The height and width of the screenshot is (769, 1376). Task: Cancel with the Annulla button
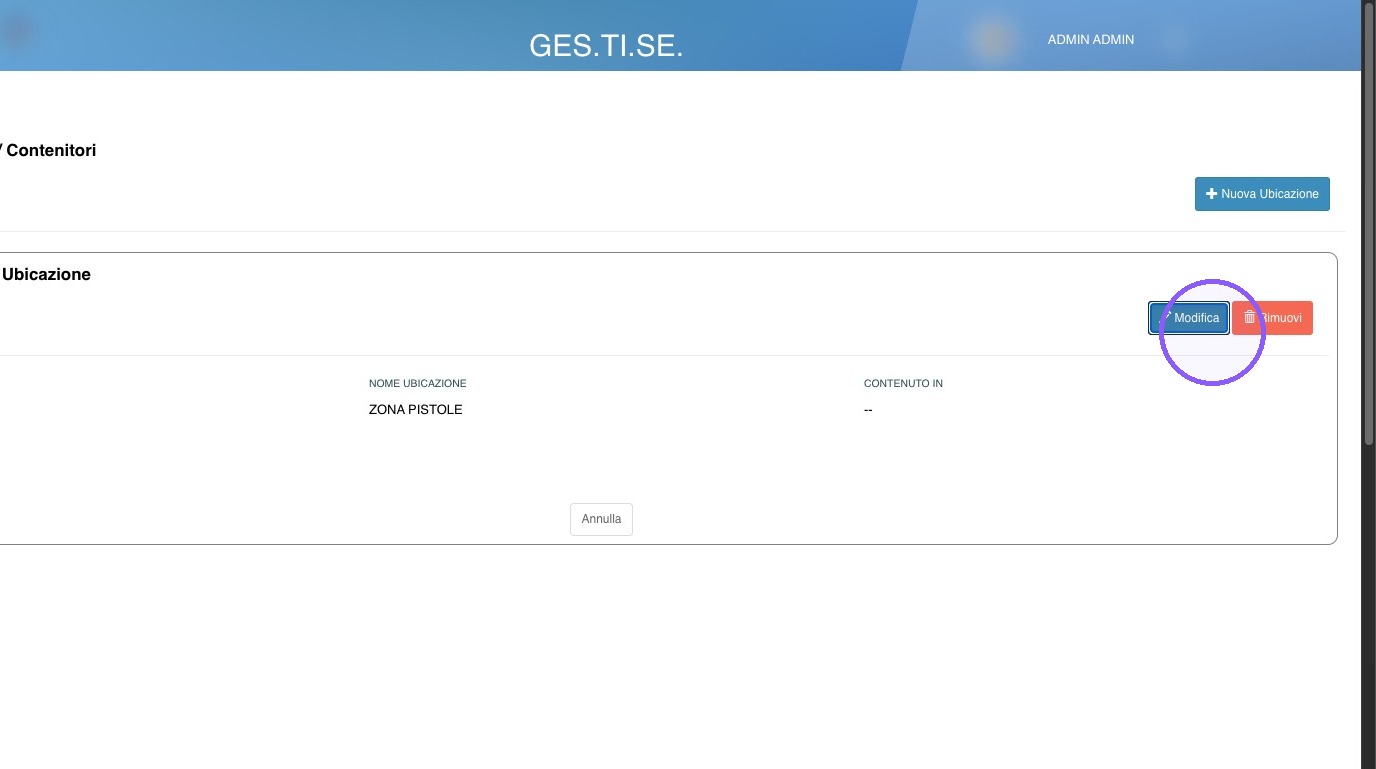tap(601, 519)
